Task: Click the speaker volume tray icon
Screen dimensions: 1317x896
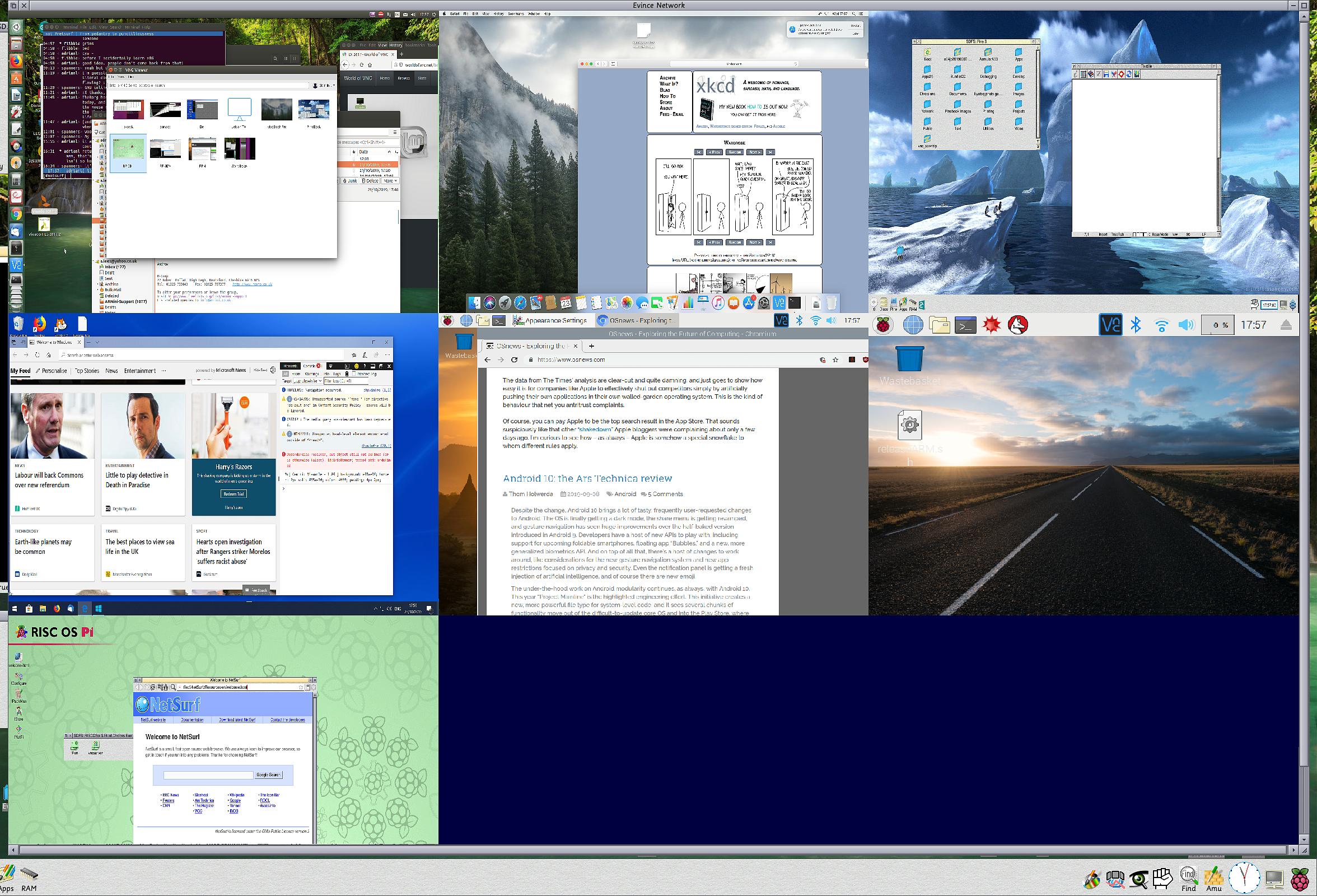Action: coord(1186,325)
